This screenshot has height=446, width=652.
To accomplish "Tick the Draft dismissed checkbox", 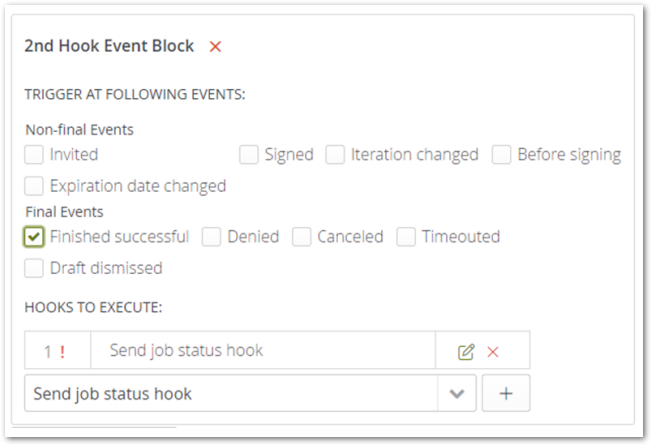I will tap(35, 267).
